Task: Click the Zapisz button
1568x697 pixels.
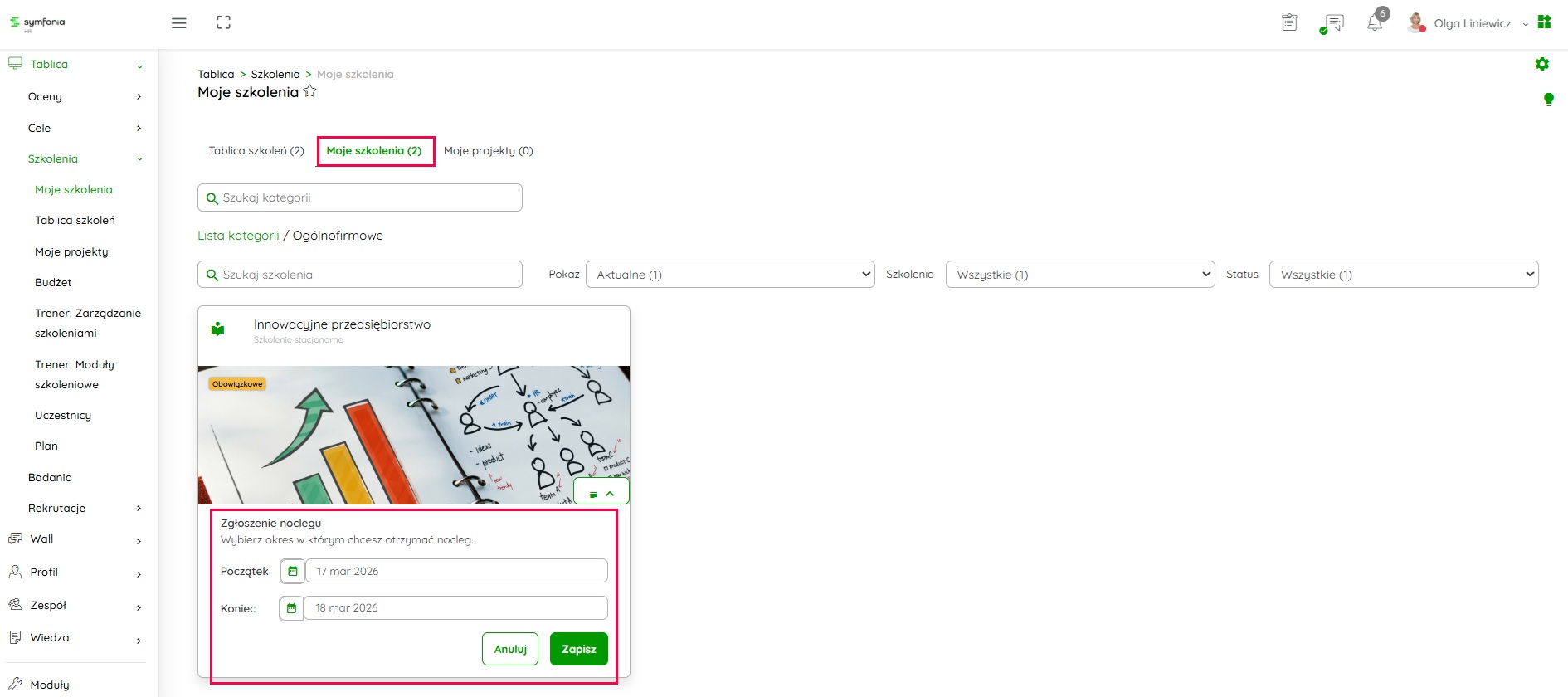Action: 578,649
